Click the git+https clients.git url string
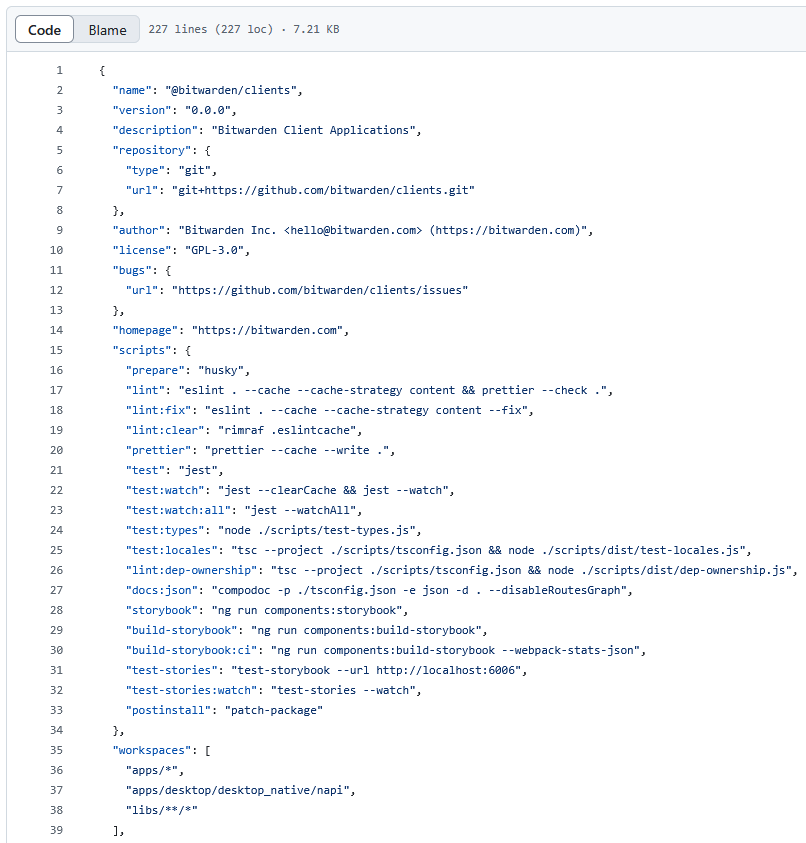Screen dimensions: 806x843 [323, 190]
